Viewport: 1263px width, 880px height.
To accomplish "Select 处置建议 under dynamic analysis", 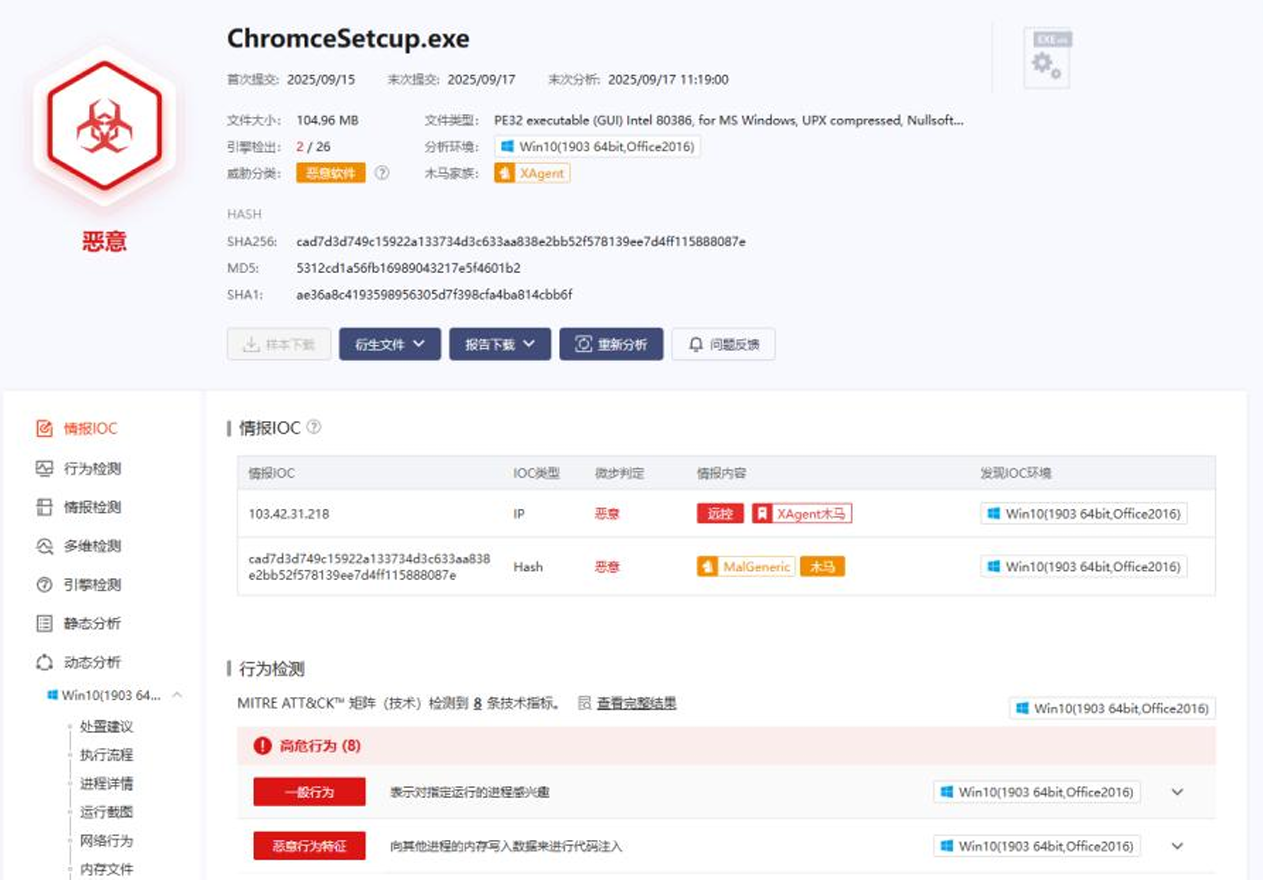I will pyautogui.click(x=106, y=727).
